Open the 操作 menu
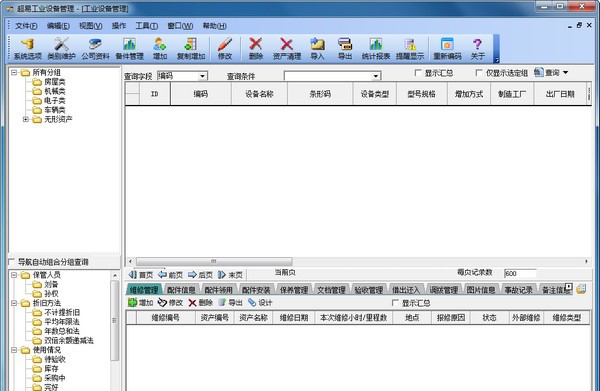The image size is (600, 391). [119, 26]
